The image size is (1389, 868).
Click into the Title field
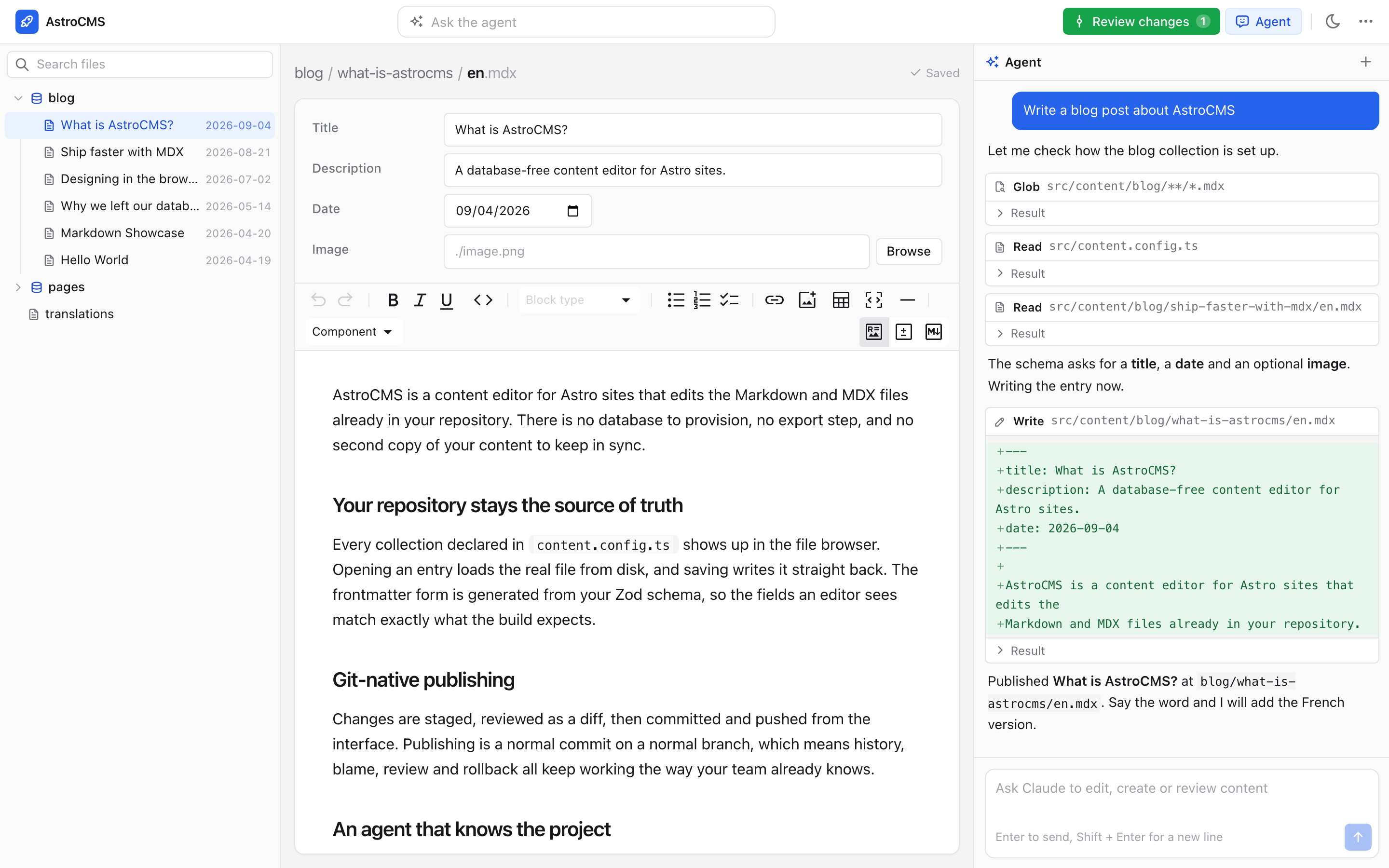coord(692,130)
